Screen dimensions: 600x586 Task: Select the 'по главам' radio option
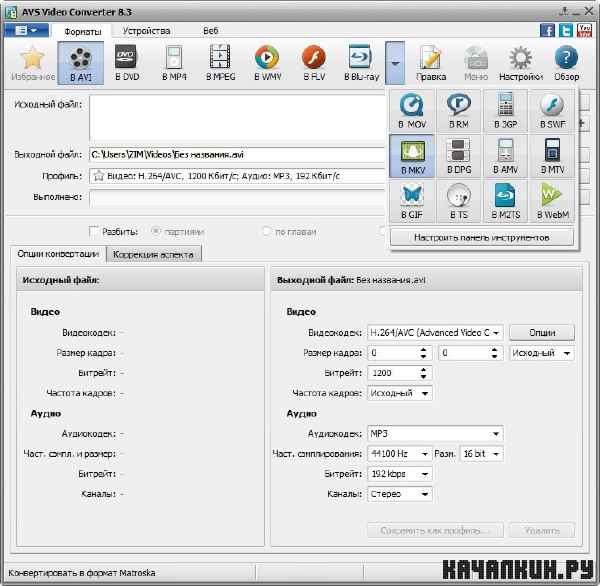266,231
